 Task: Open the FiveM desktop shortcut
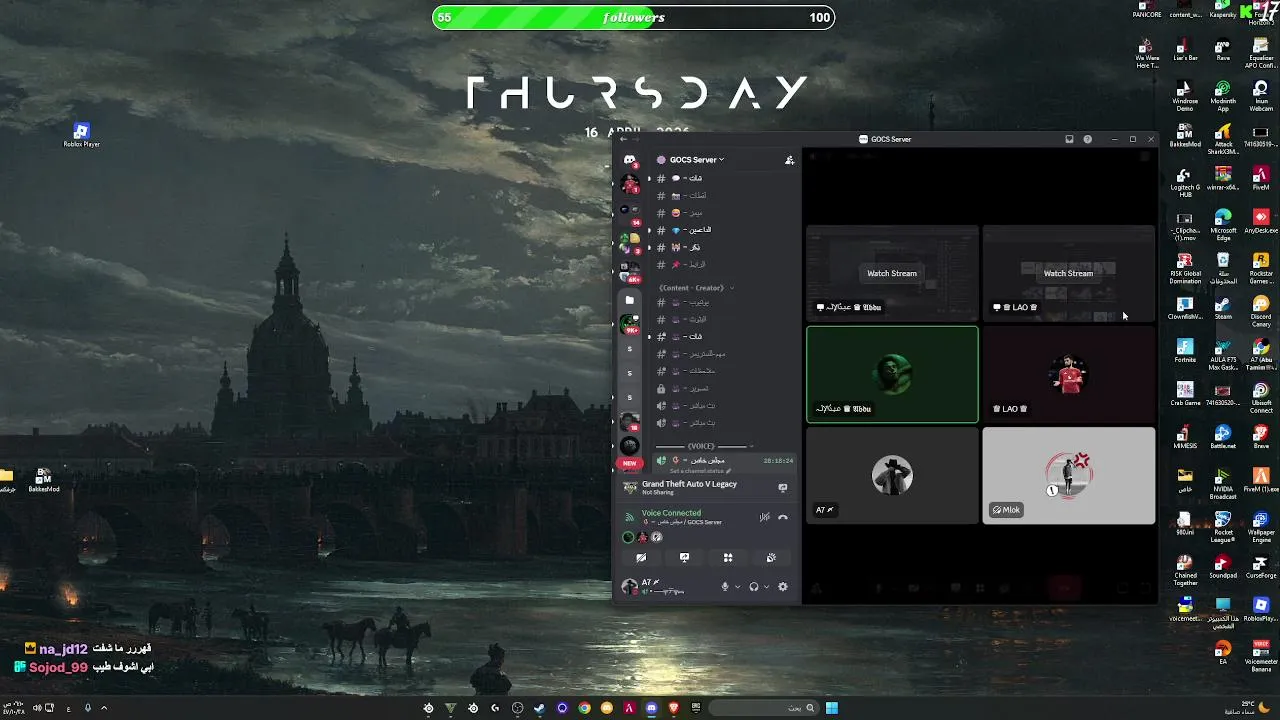click(1261, 178)
